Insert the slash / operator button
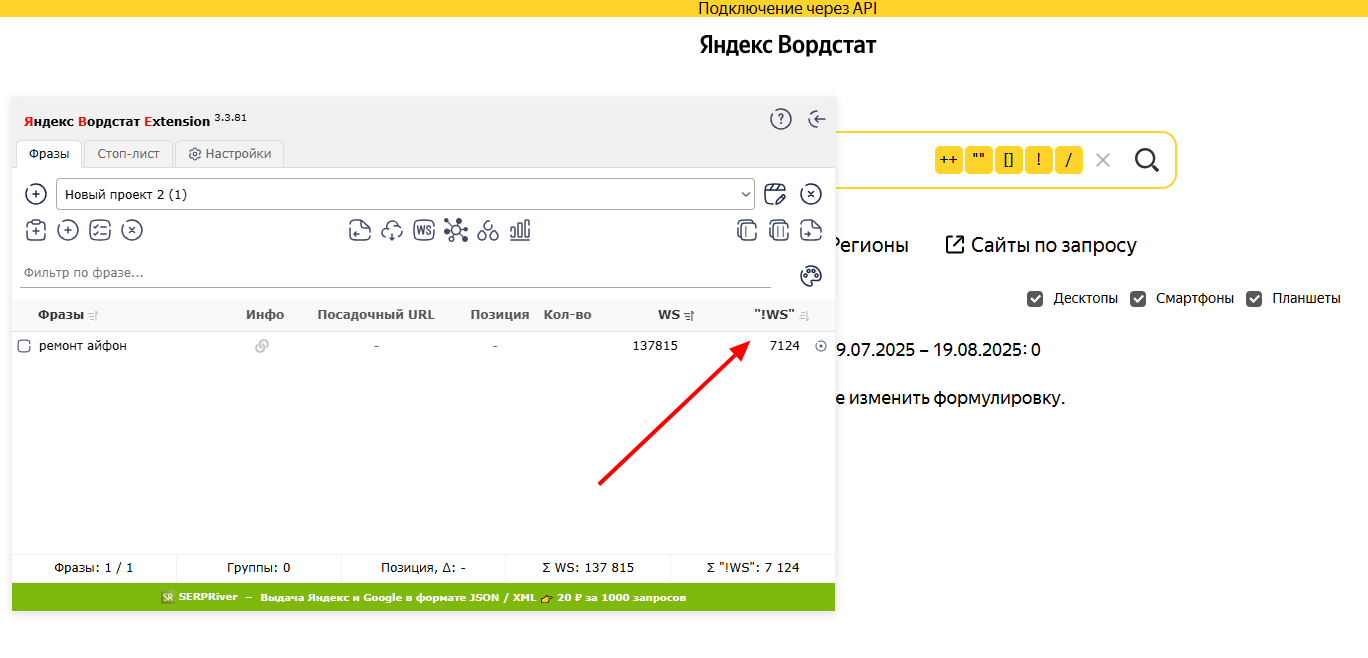This screenshot has height=658, width=1368. coord(1069,160)
